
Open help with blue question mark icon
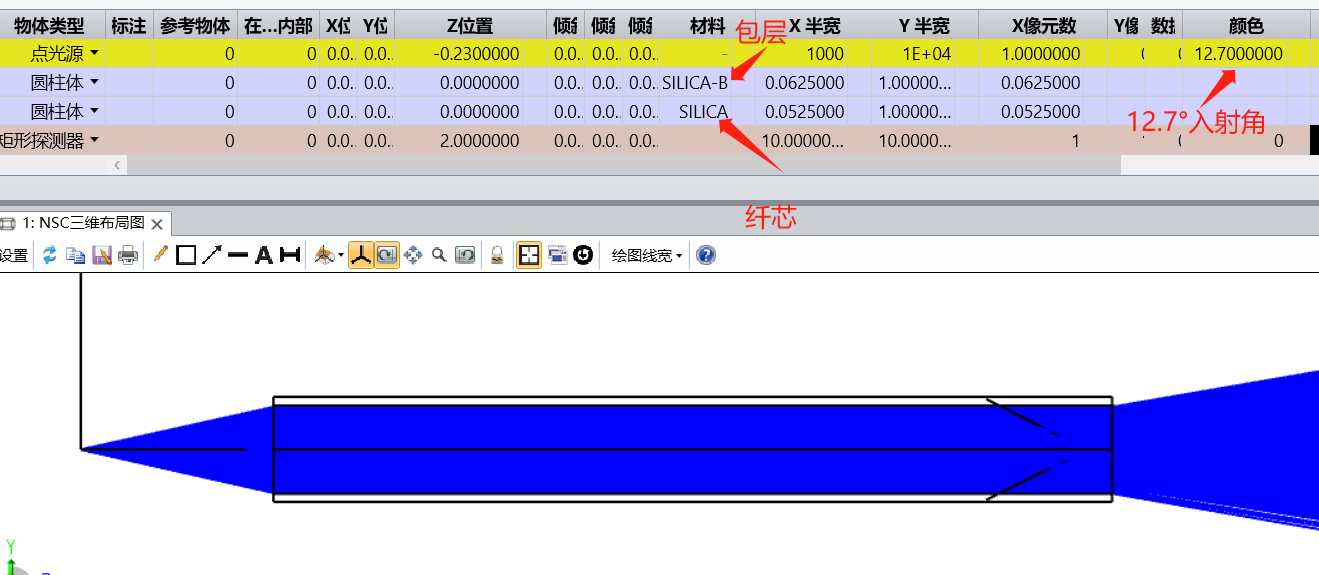[x=706, y=255]
